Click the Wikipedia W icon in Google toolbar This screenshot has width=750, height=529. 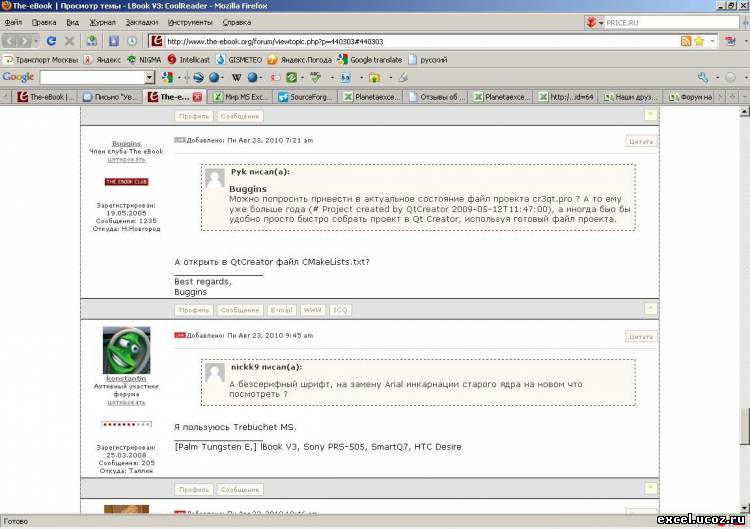[x=236, y=77]
